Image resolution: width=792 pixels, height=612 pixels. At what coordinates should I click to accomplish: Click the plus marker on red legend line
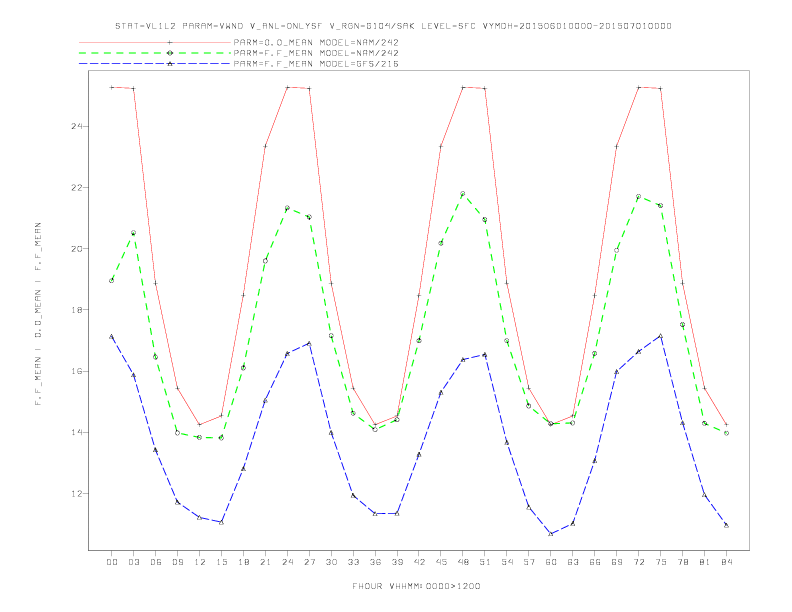(170, 42)
